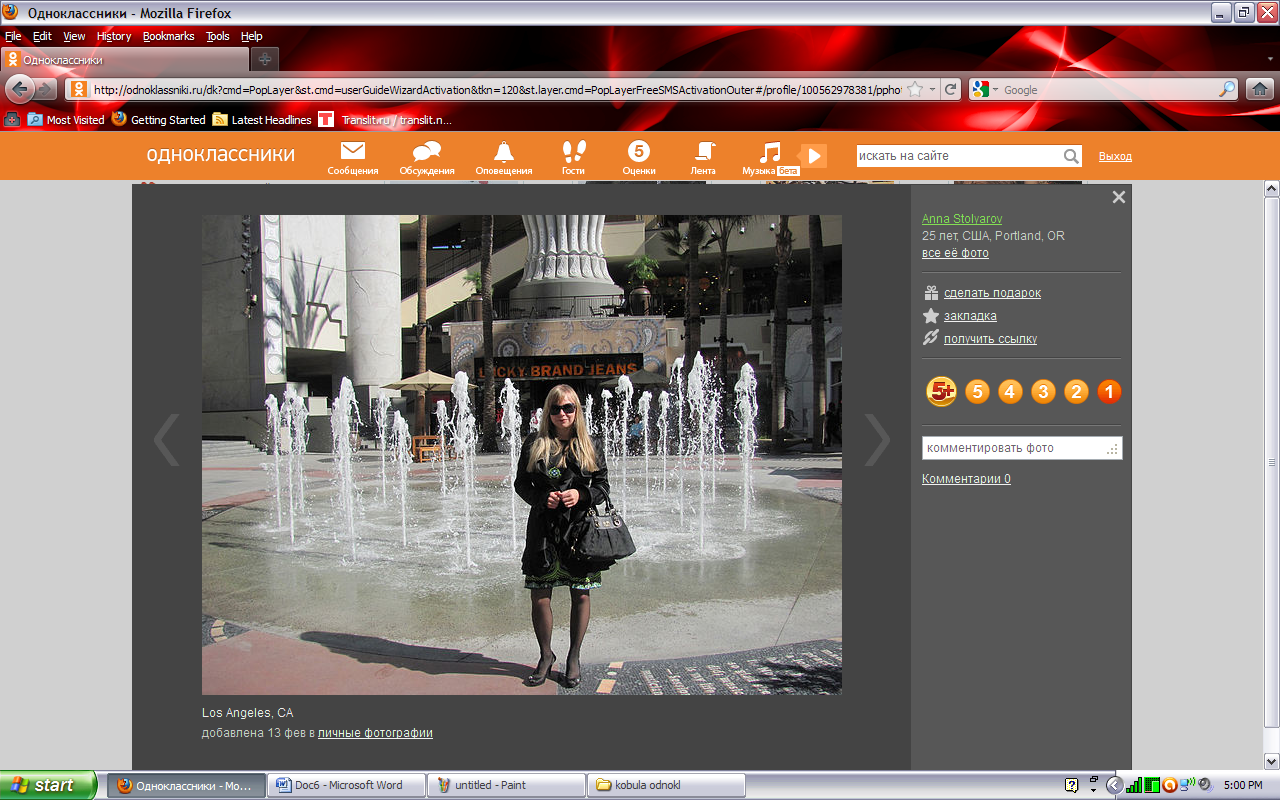Click Google search bar magnifier
1280x800 pixels.
[1227, 89]
